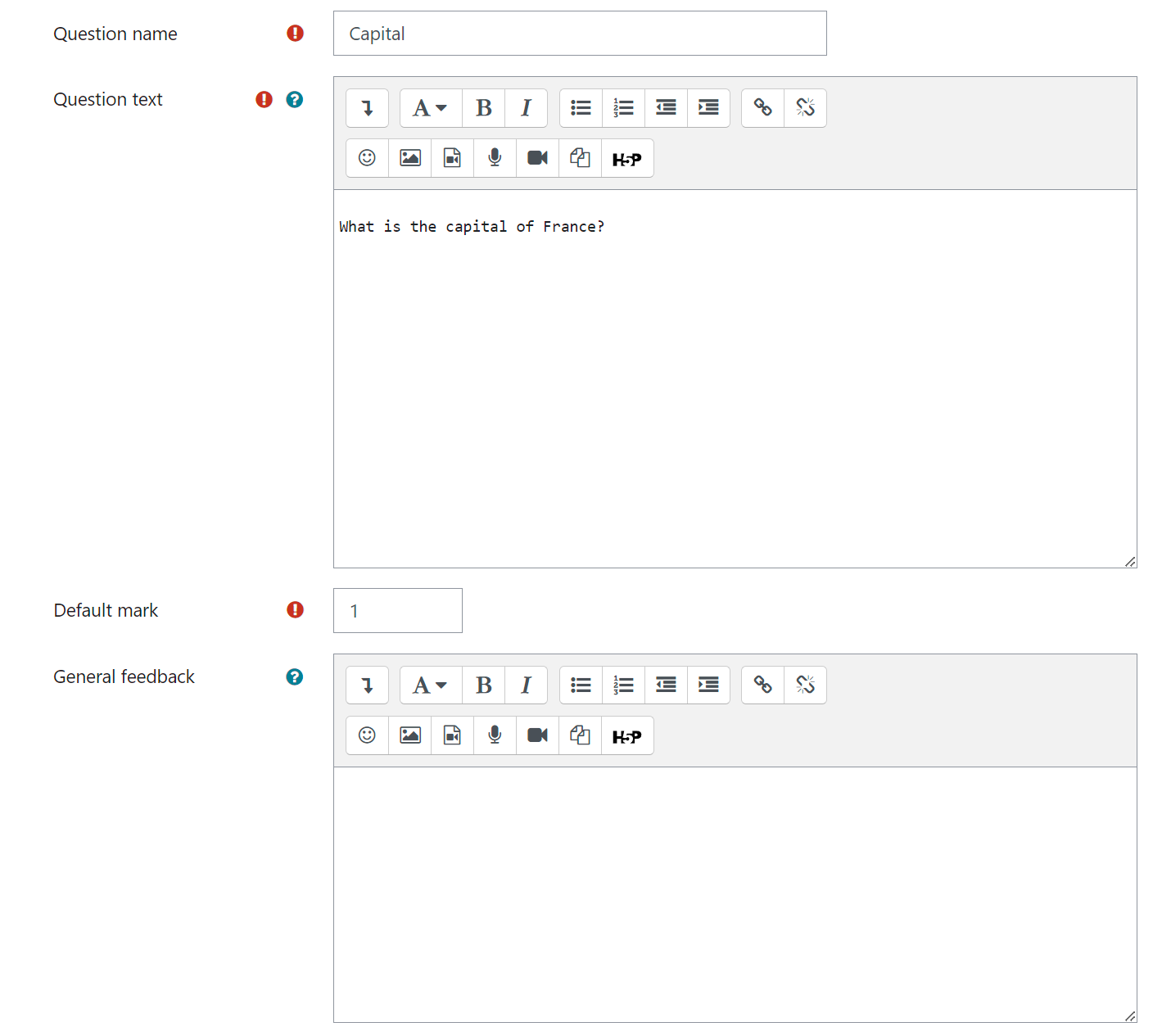Apply bold in Question text editor
The height and width of the screenshot is (1036, 1153).
click(x=484, y=108)
